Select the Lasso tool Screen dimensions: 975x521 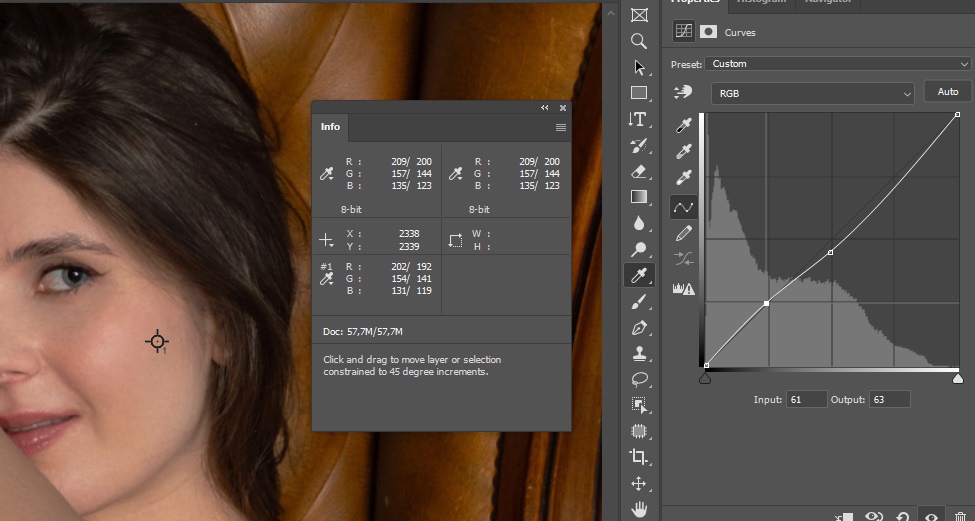pos(639,379)
